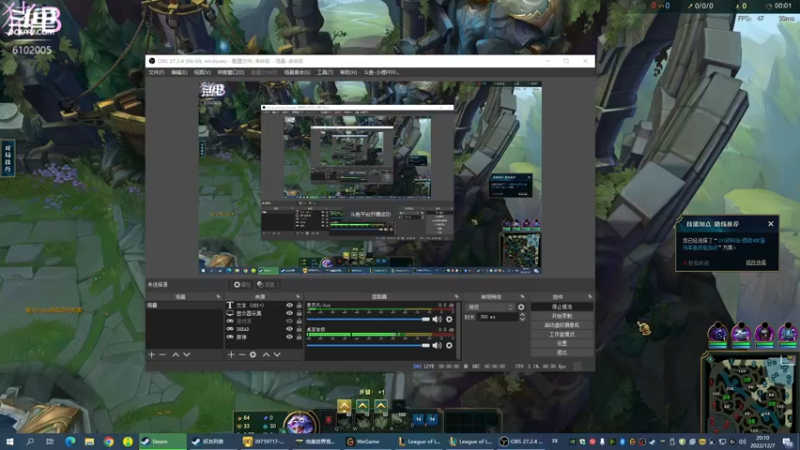Open desktop audio settings gear

(x=449, y=345)
